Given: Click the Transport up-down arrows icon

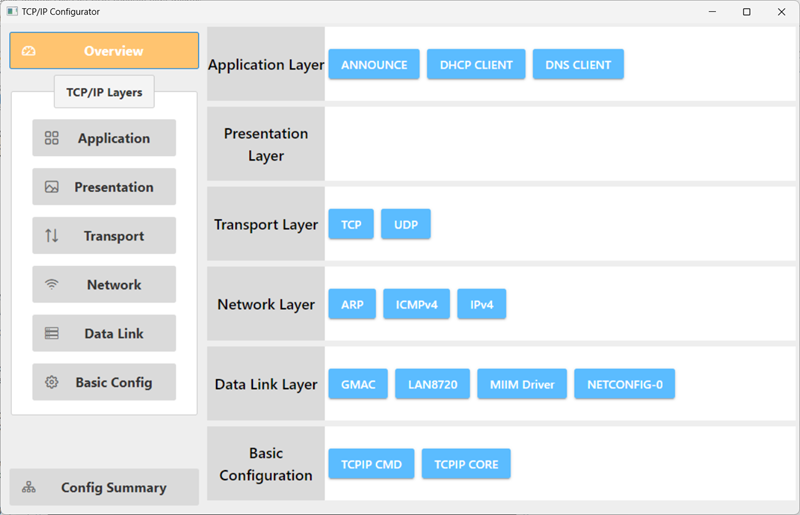Looking at the screenshot, I should click(x=52, y=235).
